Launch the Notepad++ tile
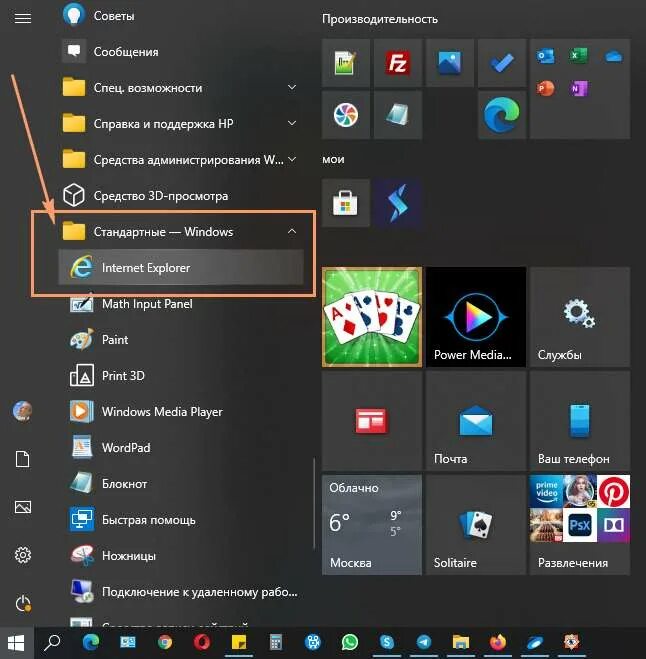Screen dimensions: 646x659 [345, 62]
